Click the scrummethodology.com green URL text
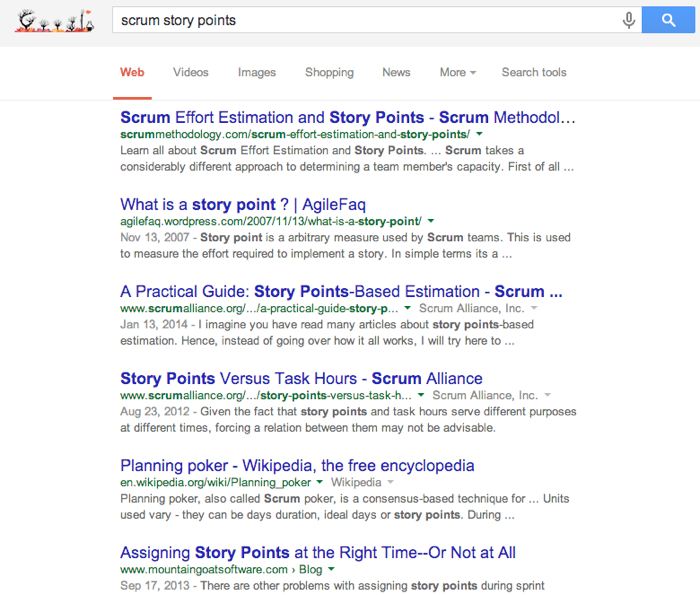Viewport: 700px width, 595px height. tap(295, 134)
